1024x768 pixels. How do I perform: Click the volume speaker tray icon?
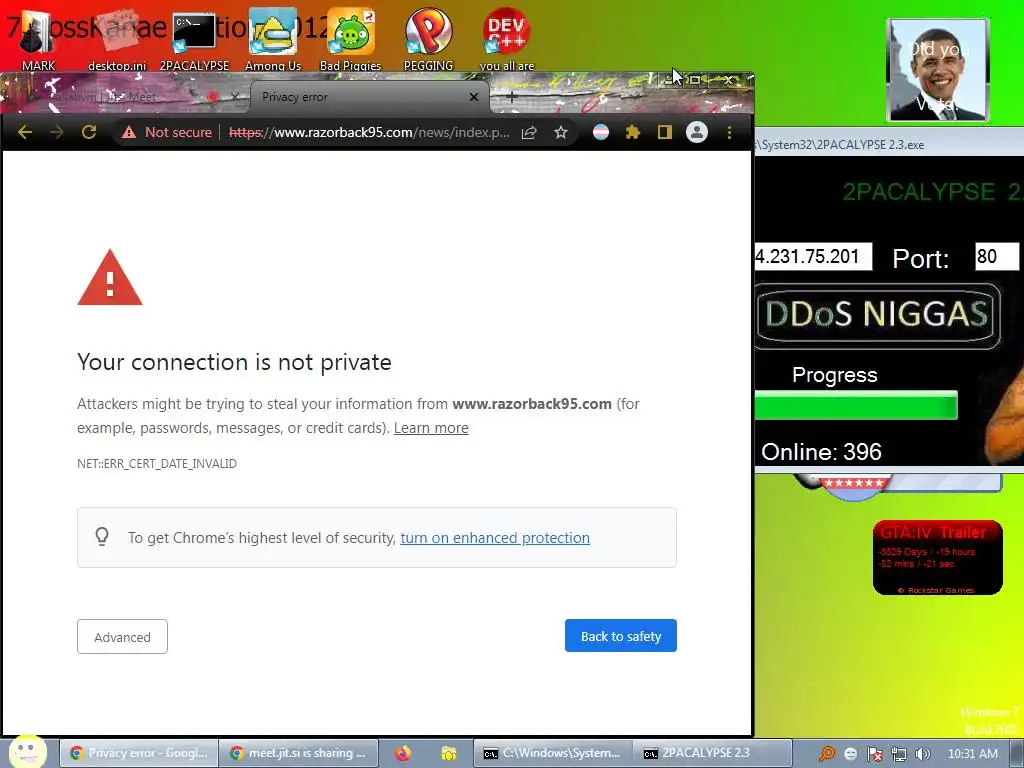pos(922,754)
